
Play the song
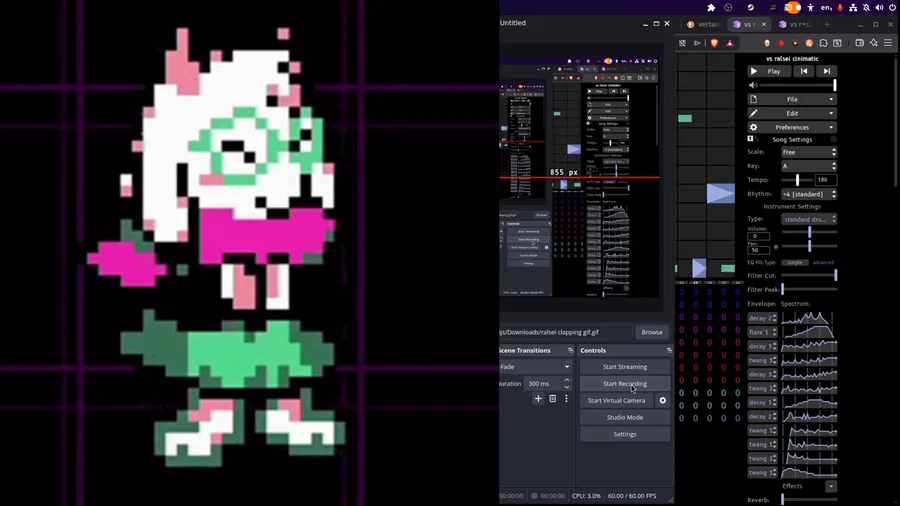[x=769, y=71]
